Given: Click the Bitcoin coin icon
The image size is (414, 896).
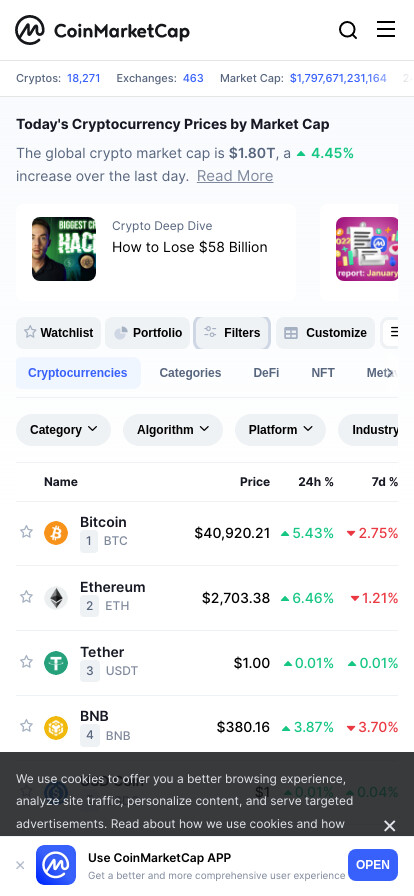Looking at the screenshot, I should pyautogui.click(x=56, y=533).
